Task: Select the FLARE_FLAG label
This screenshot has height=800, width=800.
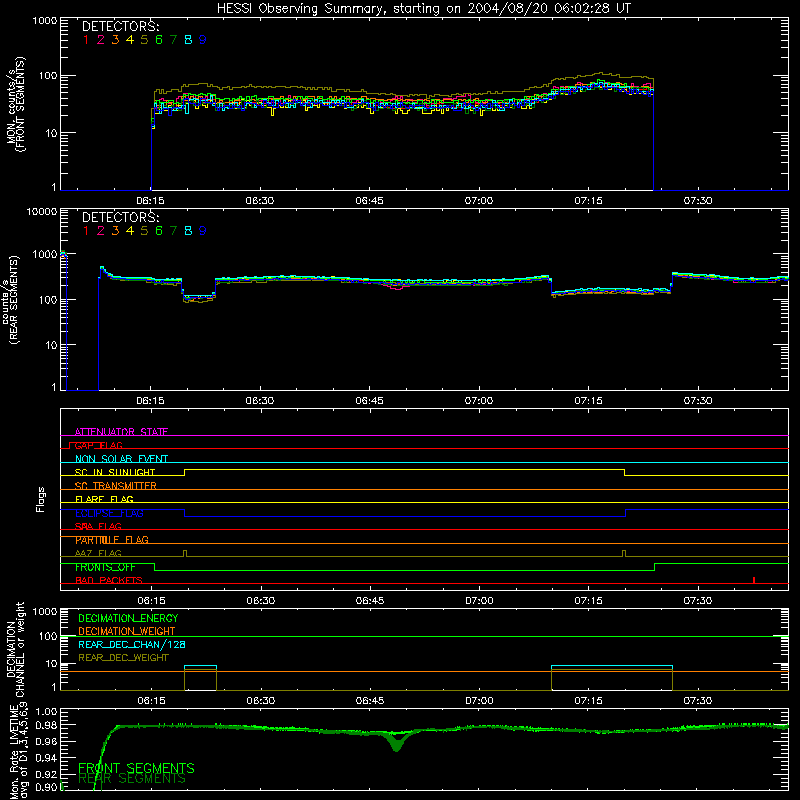Action: click(104, 499)
